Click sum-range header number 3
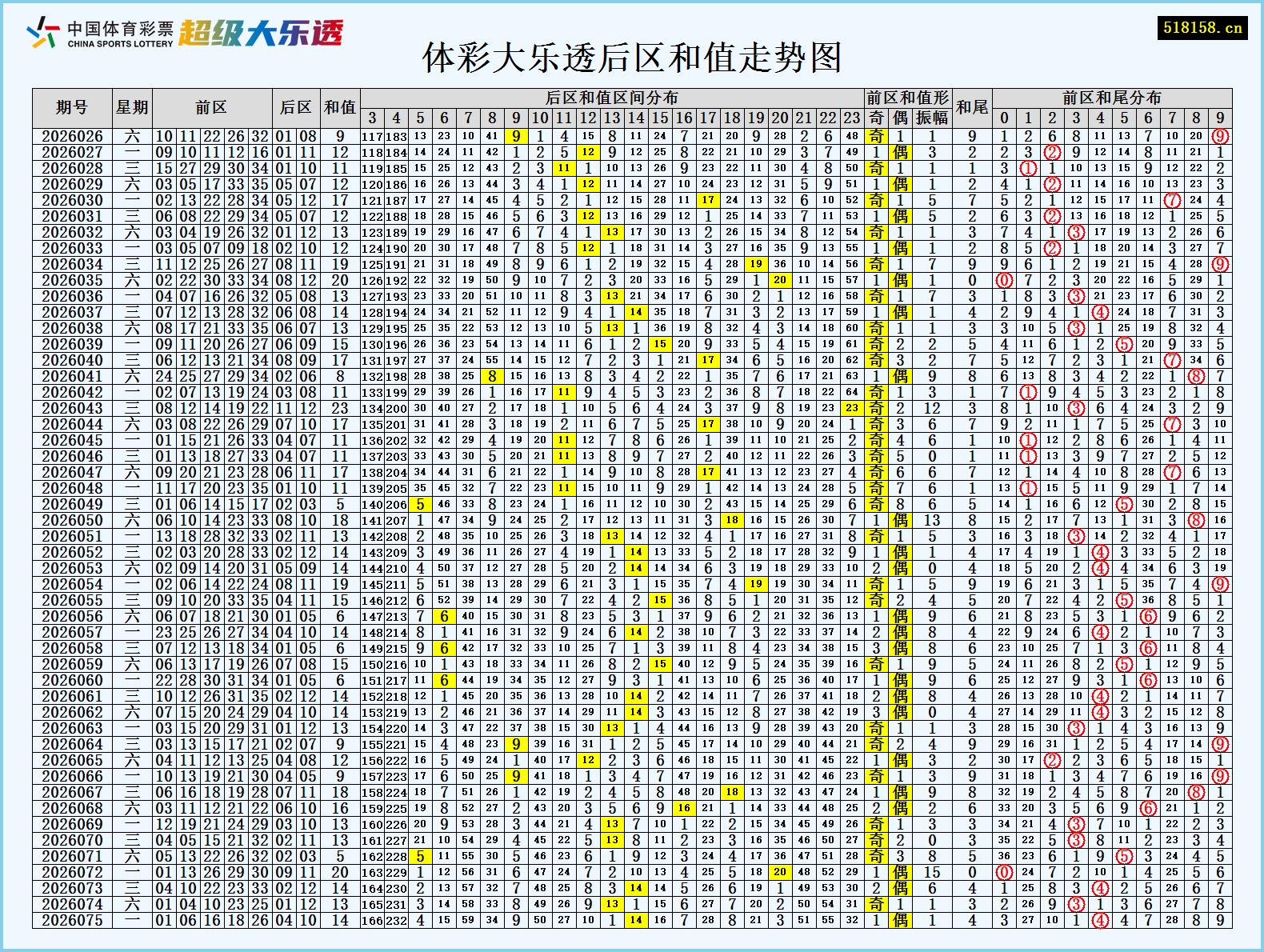 point(372,118)
